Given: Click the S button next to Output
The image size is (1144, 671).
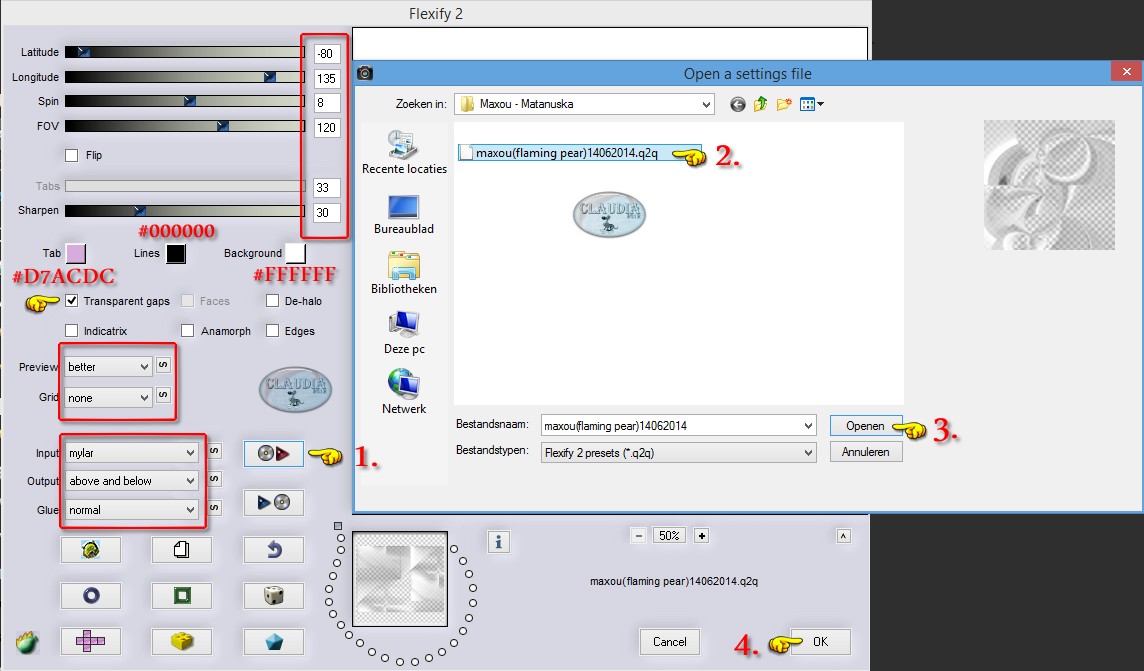Looking at the screenshot, I should tap(214, 479).
